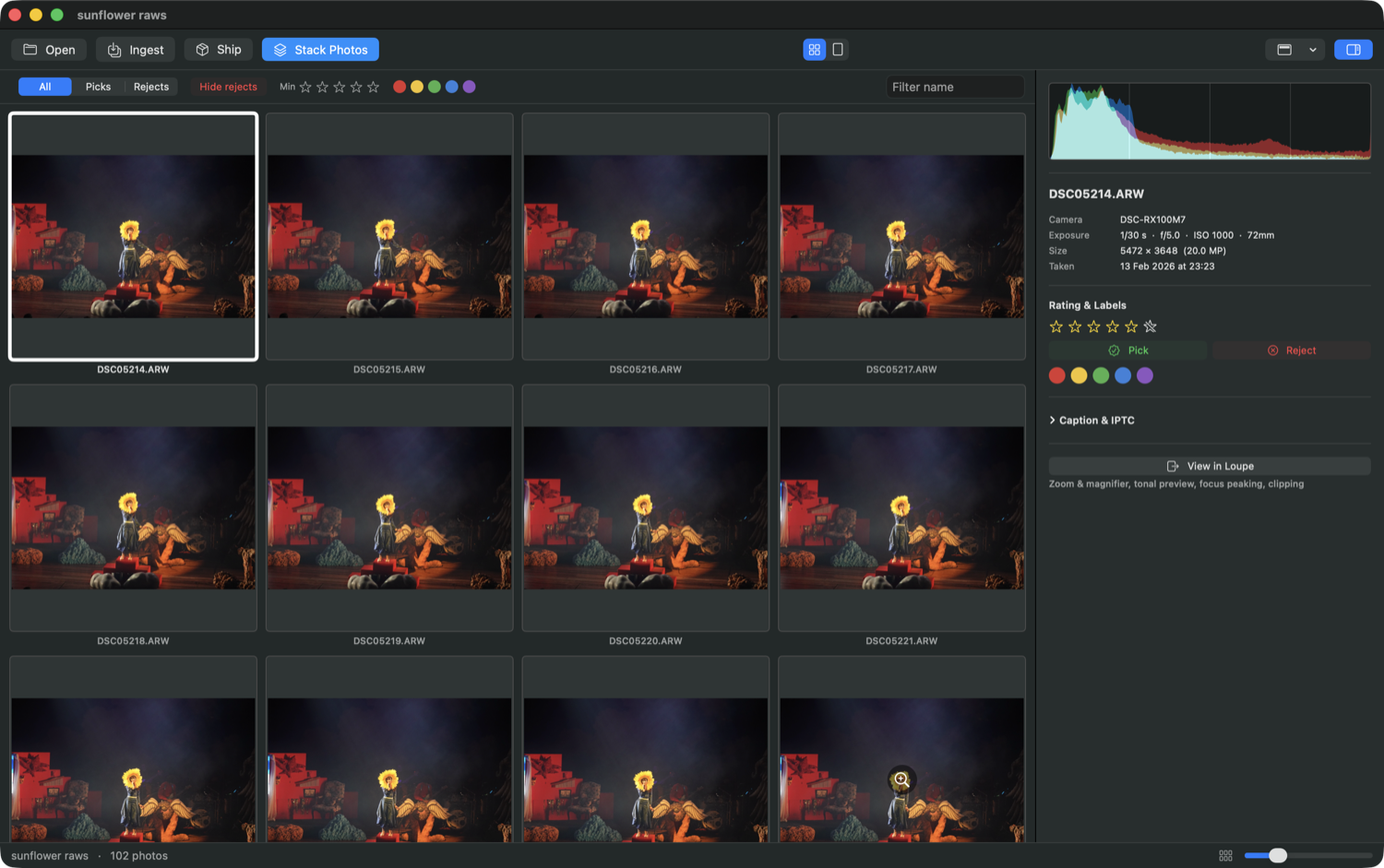1384x868 pixels.
Task: Filter by yellow label in filter bar
Action: pos(417,87)
